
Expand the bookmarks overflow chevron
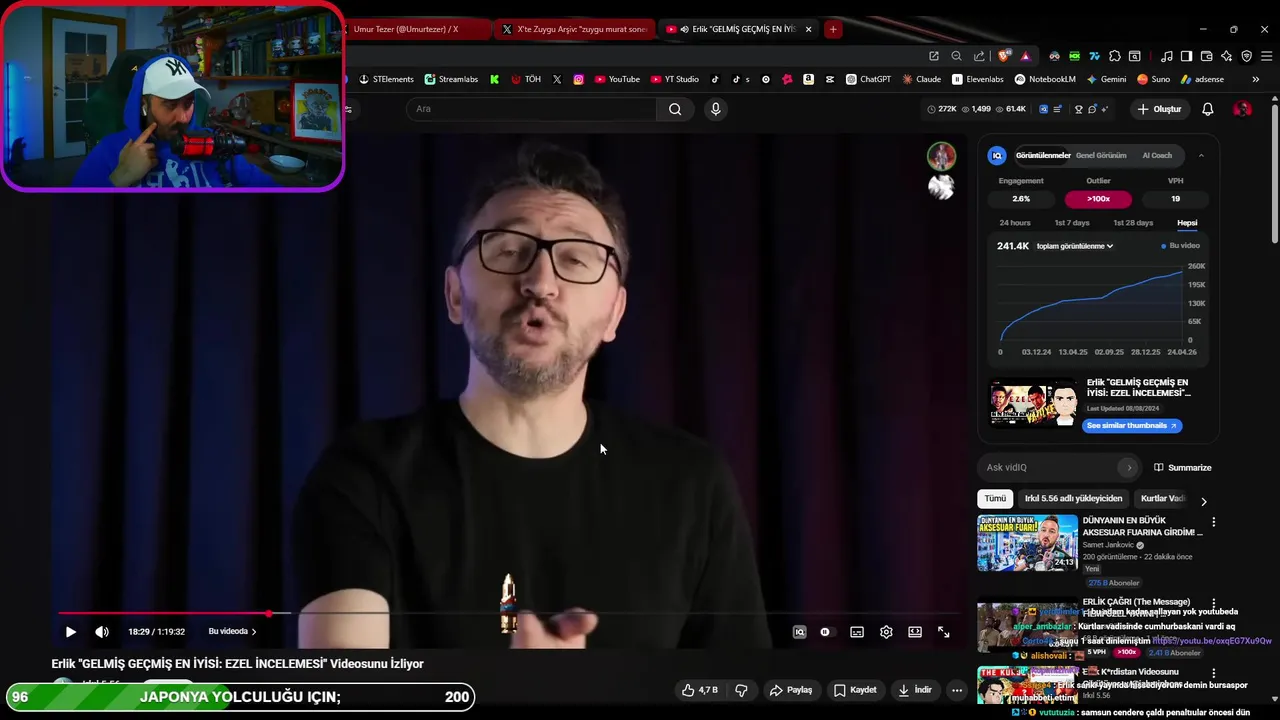[x=1256, y=79]
